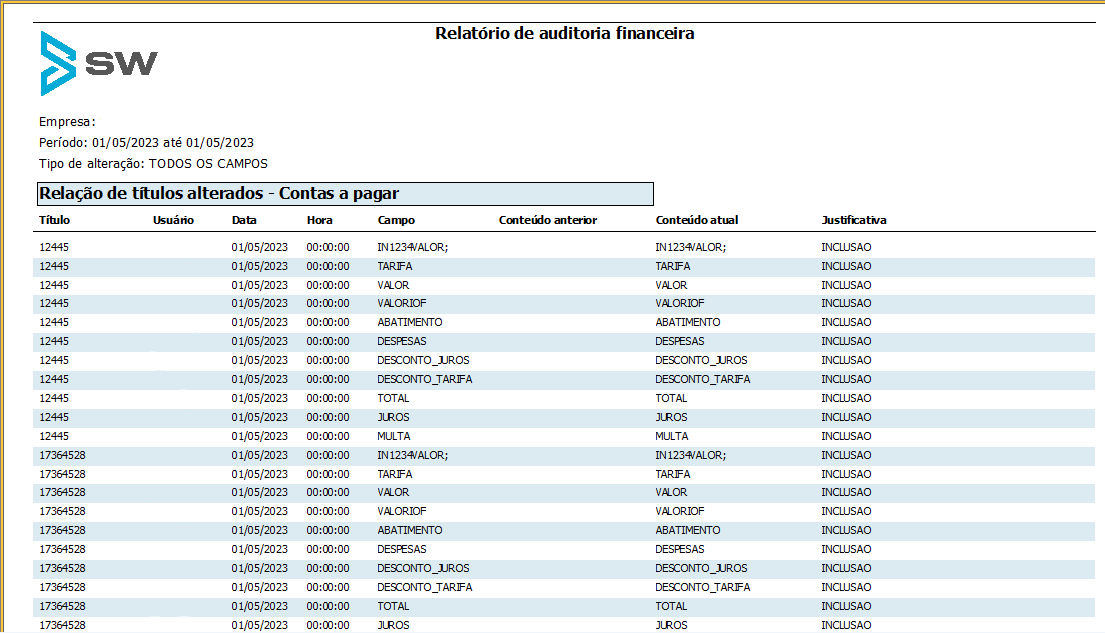Screen dimensions: 1105x633
Task: Select title 12445 in the IN1234VALOR; row
Action: [x=54, y=247]
